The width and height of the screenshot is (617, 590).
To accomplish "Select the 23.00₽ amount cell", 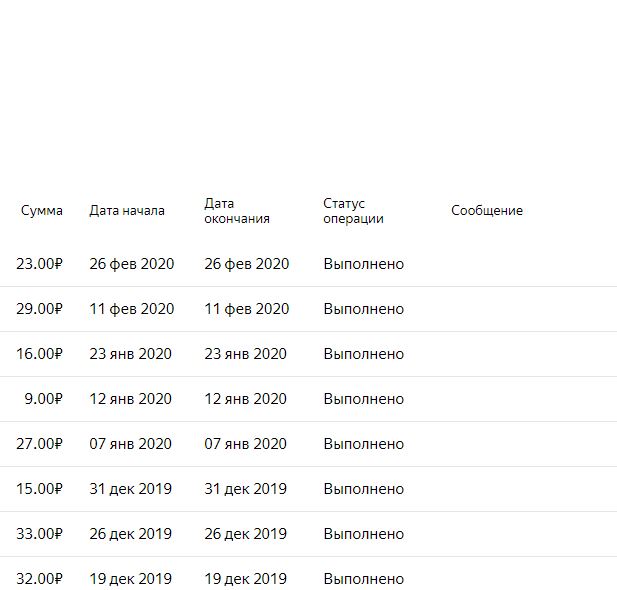I will (39, 264).
